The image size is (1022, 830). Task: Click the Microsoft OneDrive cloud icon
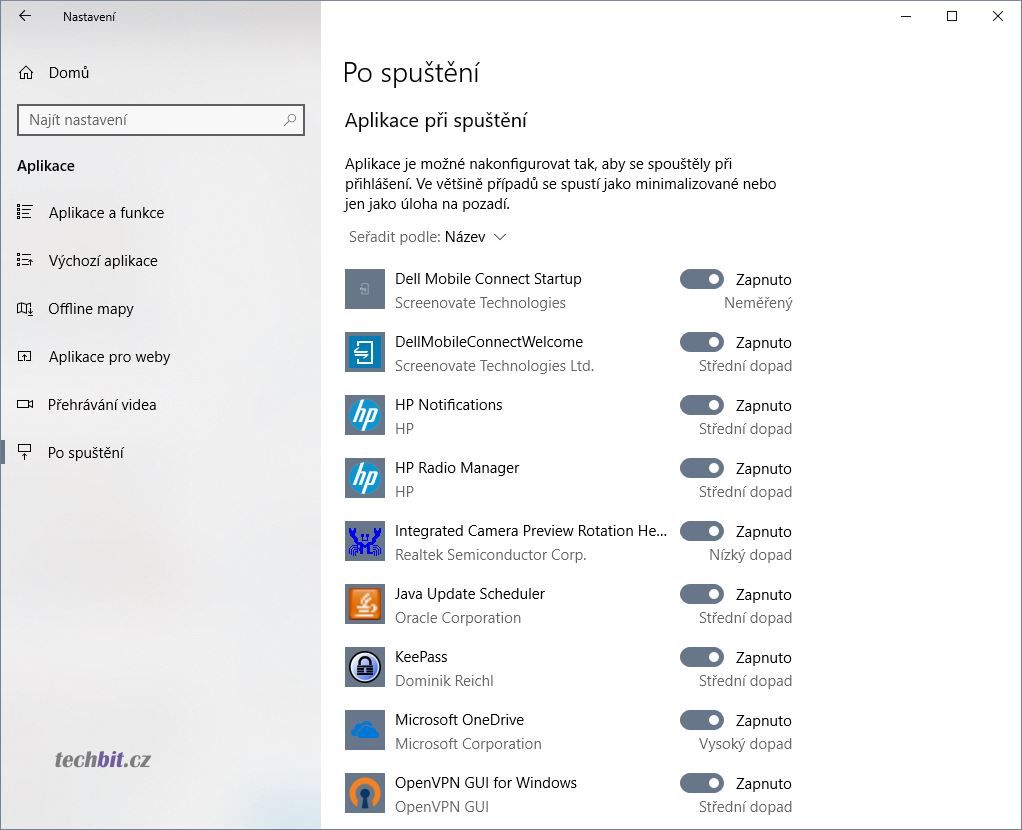tap(364, 730)
